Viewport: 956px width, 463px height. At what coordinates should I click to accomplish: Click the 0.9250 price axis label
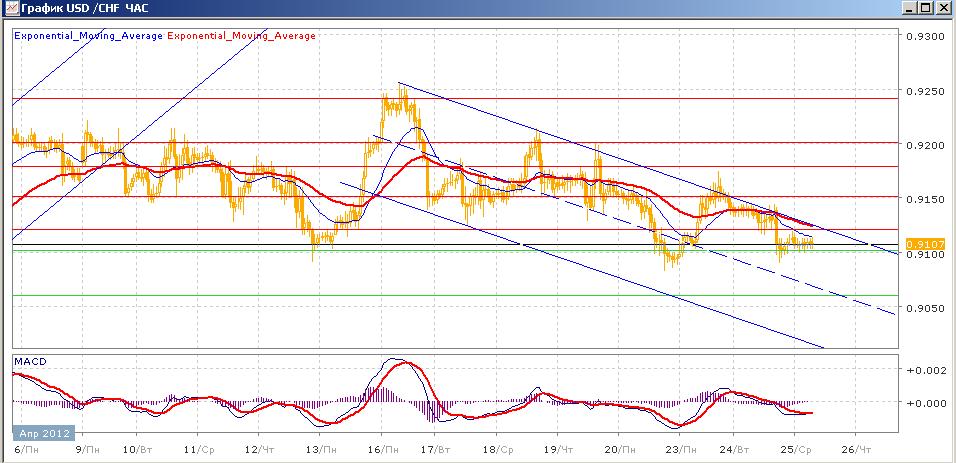tap(925, 91)
